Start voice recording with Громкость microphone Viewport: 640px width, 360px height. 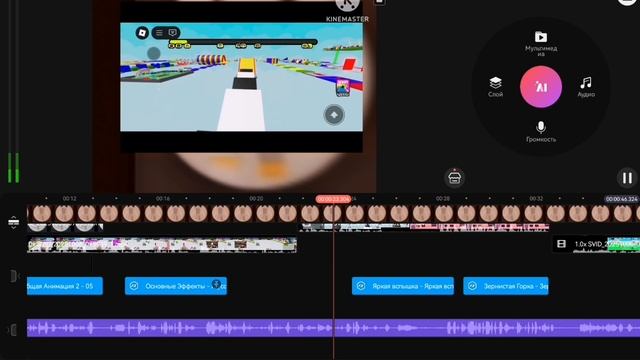click(541, 131)
